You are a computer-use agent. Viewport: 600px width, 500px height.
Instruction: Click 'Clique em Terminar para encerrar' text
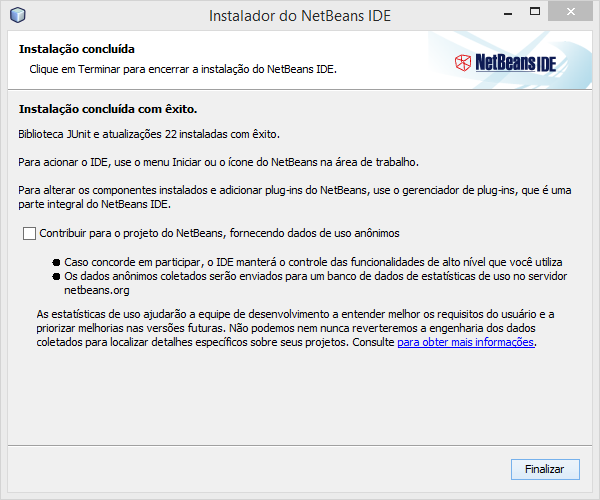click(x=183, y=69)
